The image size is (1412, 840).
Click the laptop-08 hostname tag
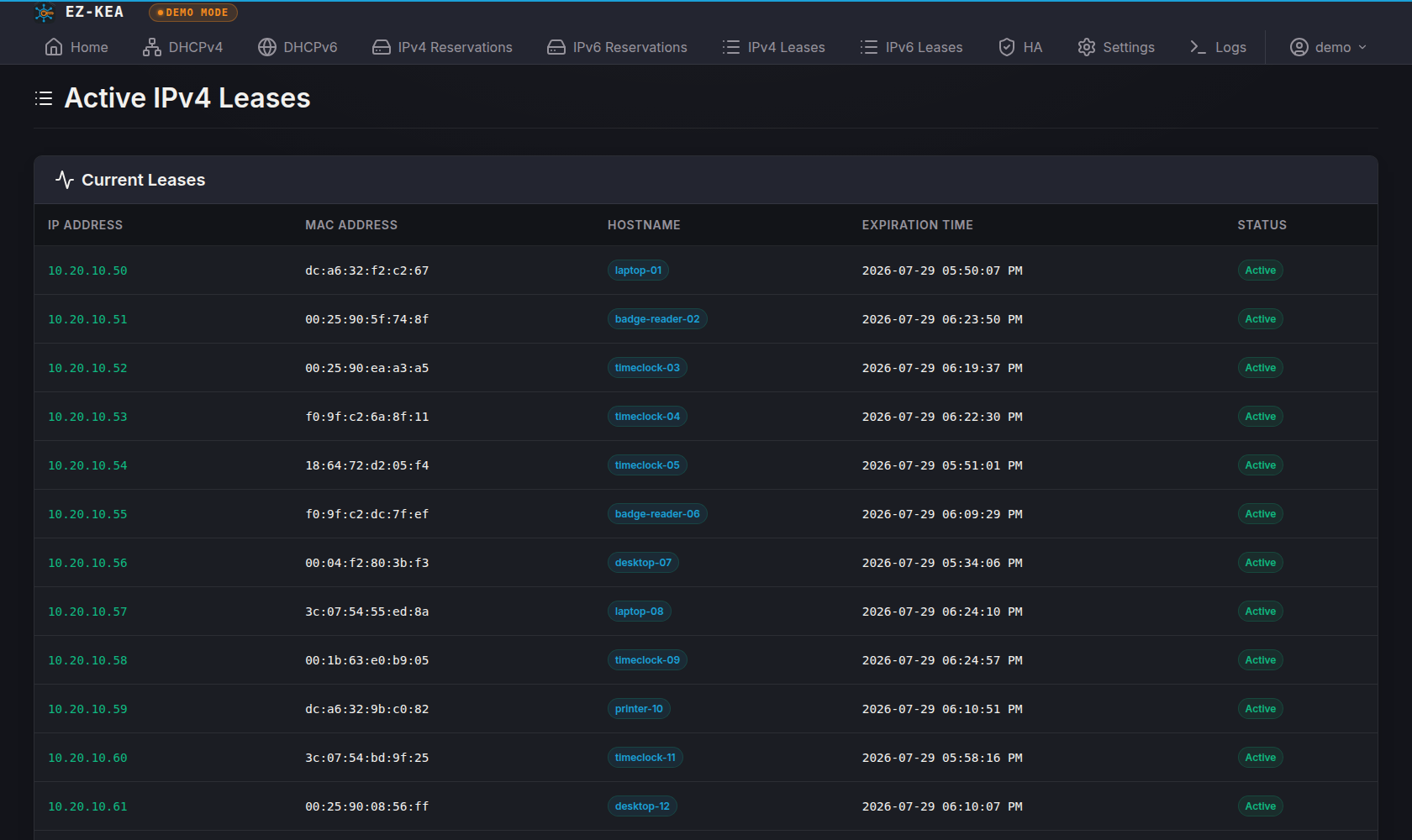(x=639, y=612)
